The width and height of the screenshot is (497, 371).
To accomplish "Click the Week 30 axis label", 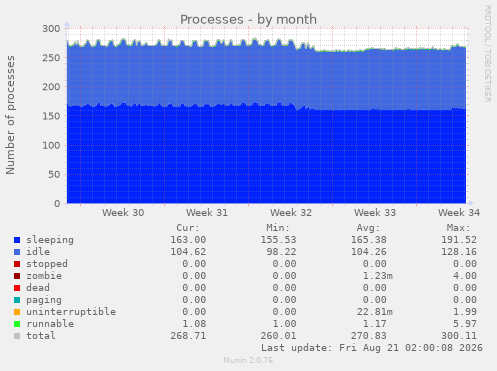I will 123,213.
